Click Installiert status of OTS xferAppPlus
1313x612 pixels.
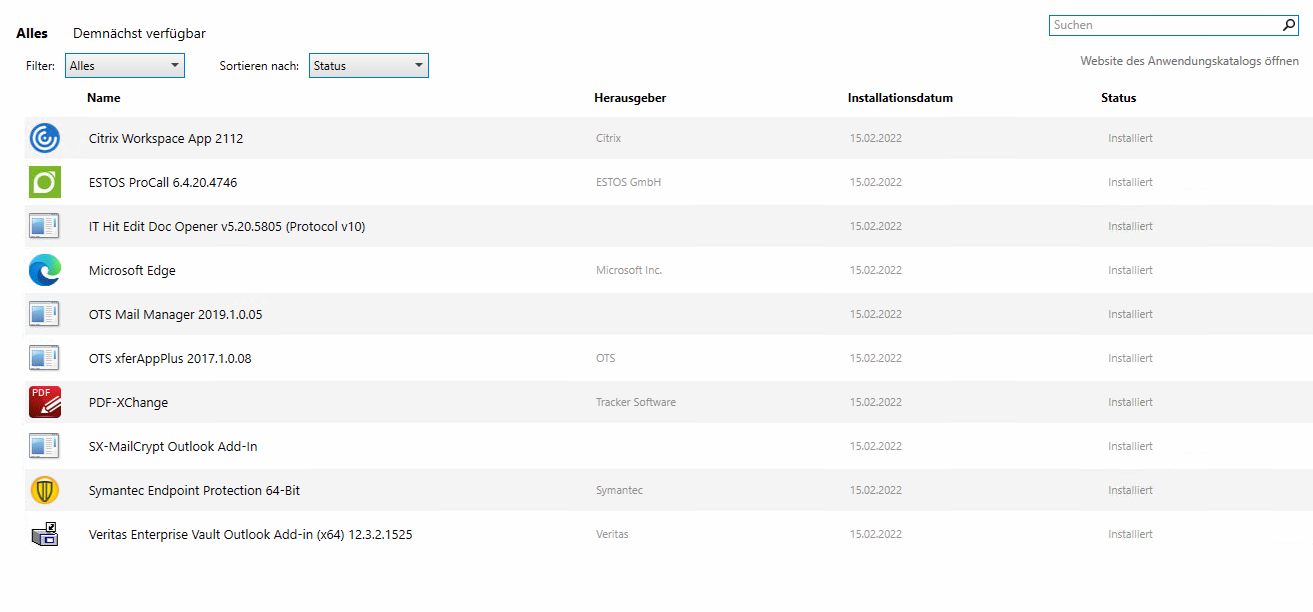tap(1130, 358)
